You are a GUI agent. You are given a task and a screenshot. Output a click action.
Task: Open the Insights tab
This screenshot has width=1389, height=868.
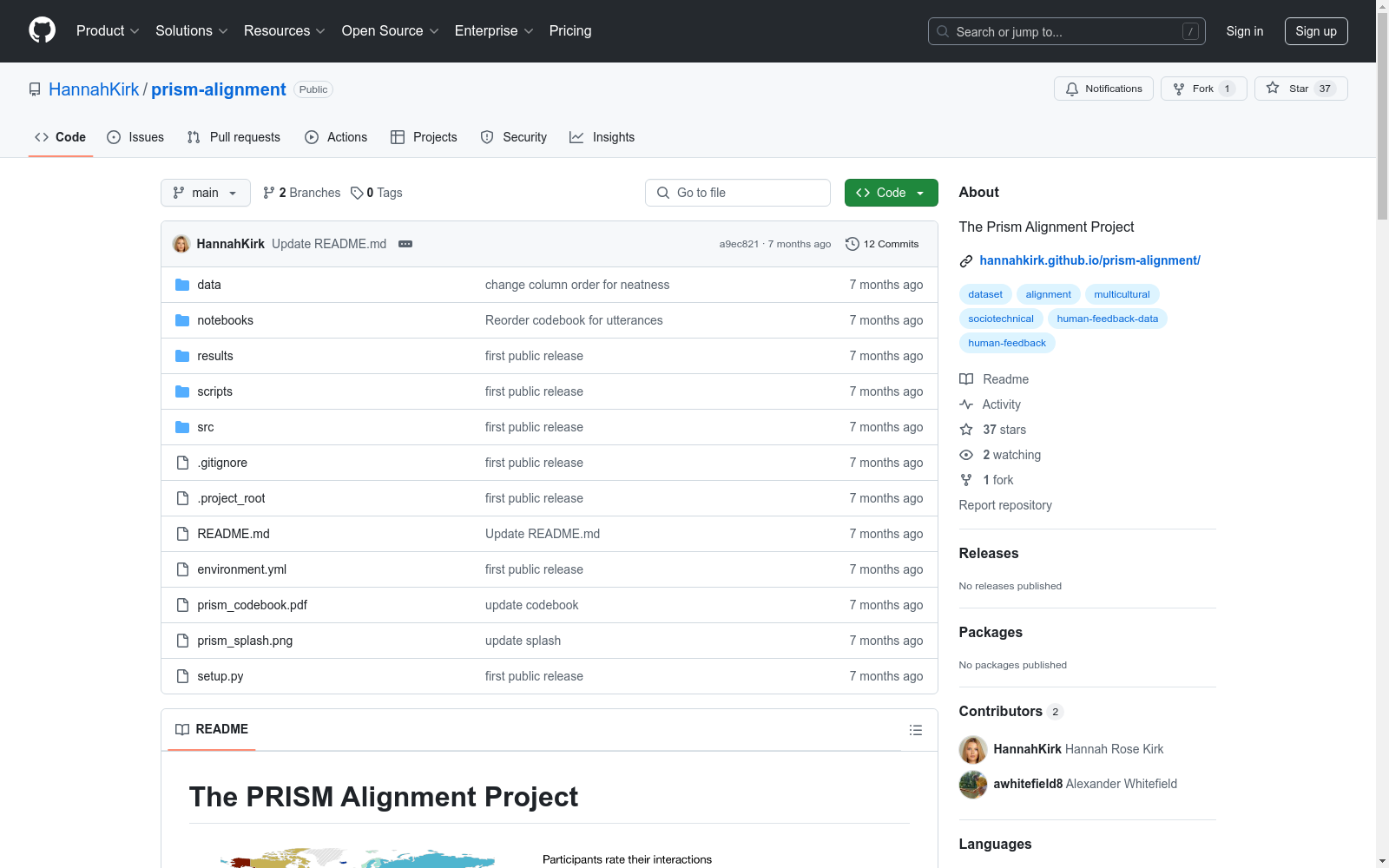coord(602,137)
